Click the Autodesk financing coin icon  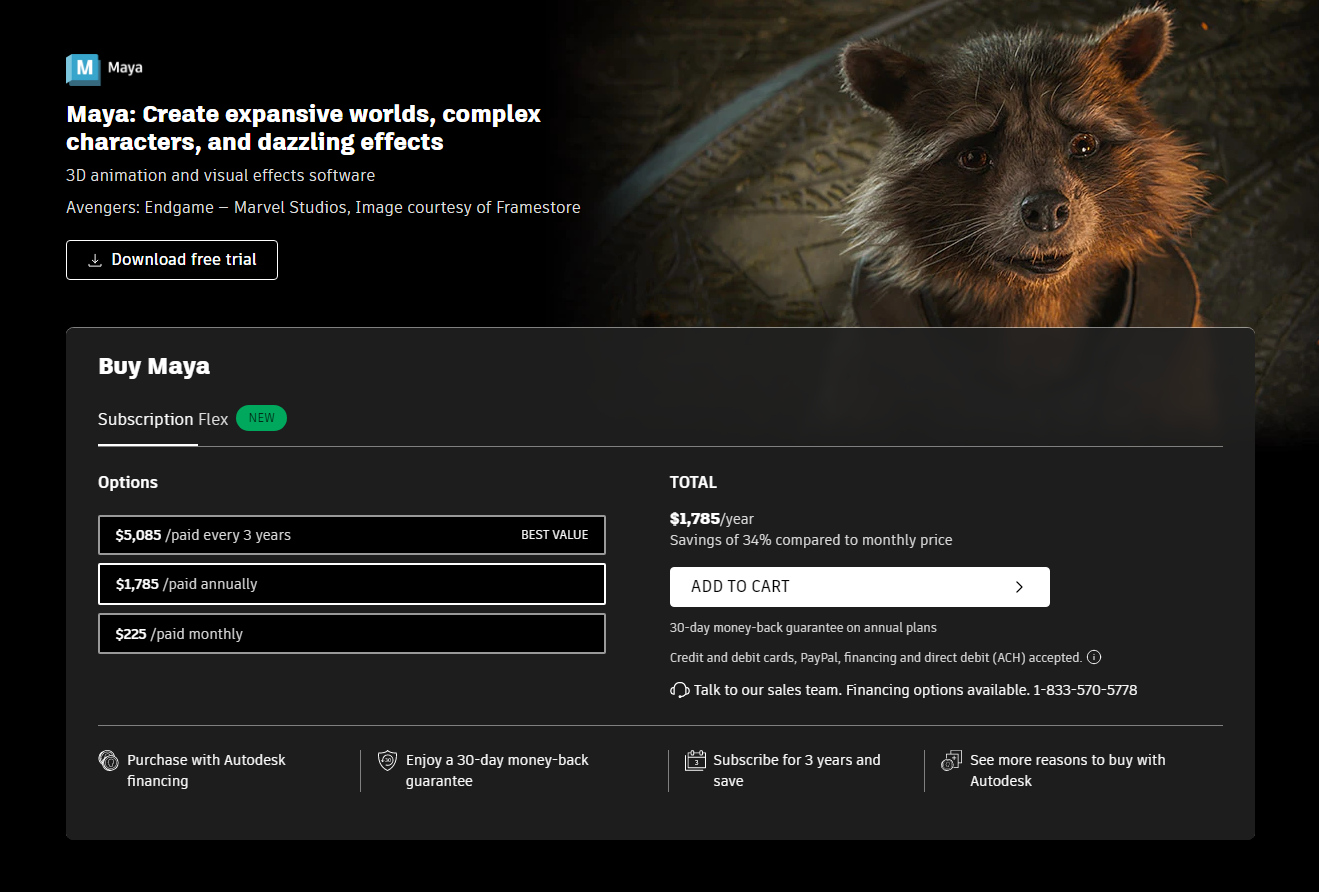108,761
